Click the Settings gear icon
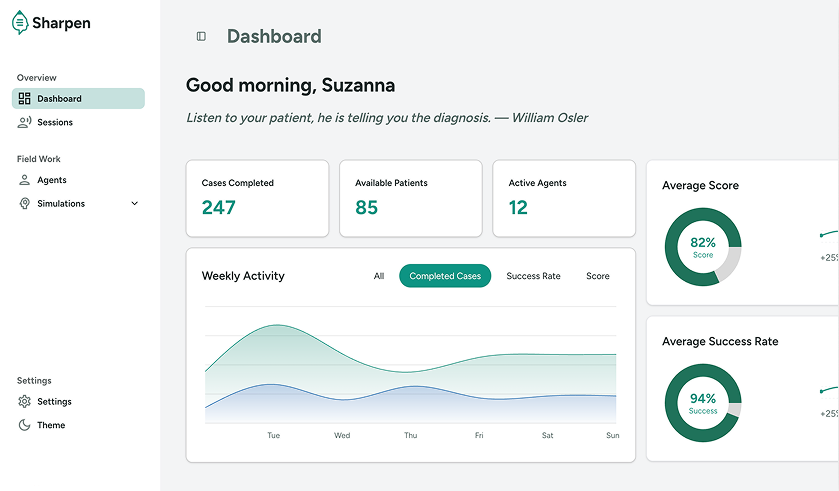This screenshot has width=839, height=491. point(25,402)
